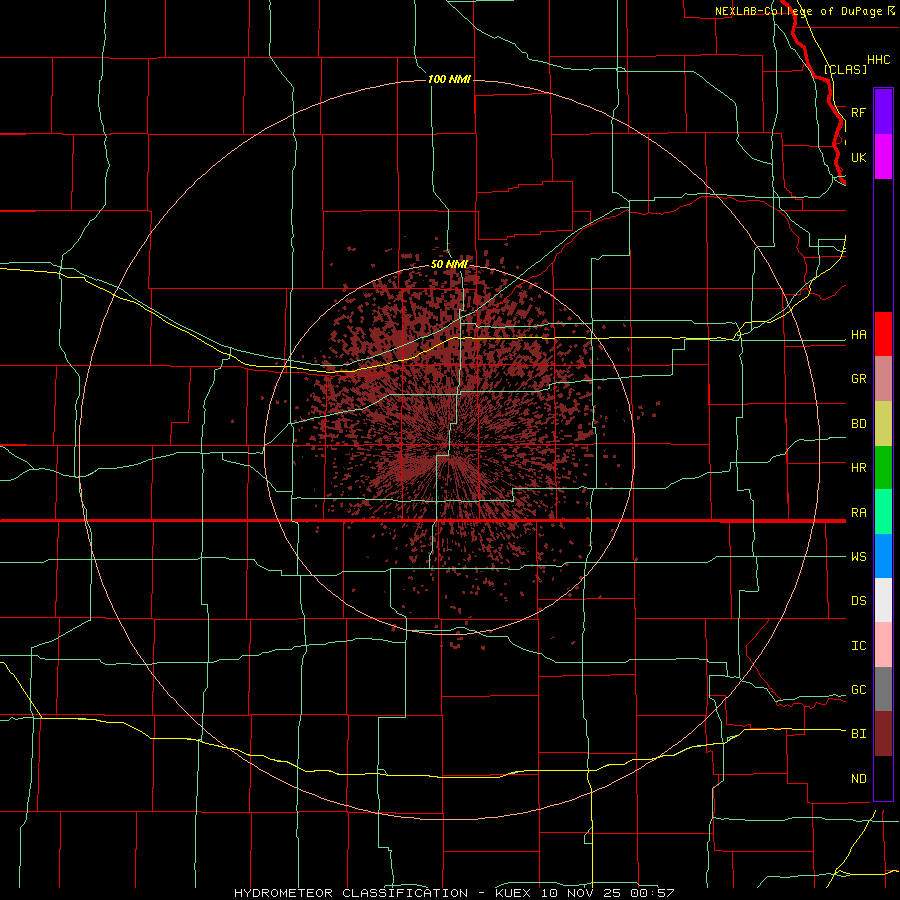Click the DS legend label
The image size is (900, 900).
point(859,601)
